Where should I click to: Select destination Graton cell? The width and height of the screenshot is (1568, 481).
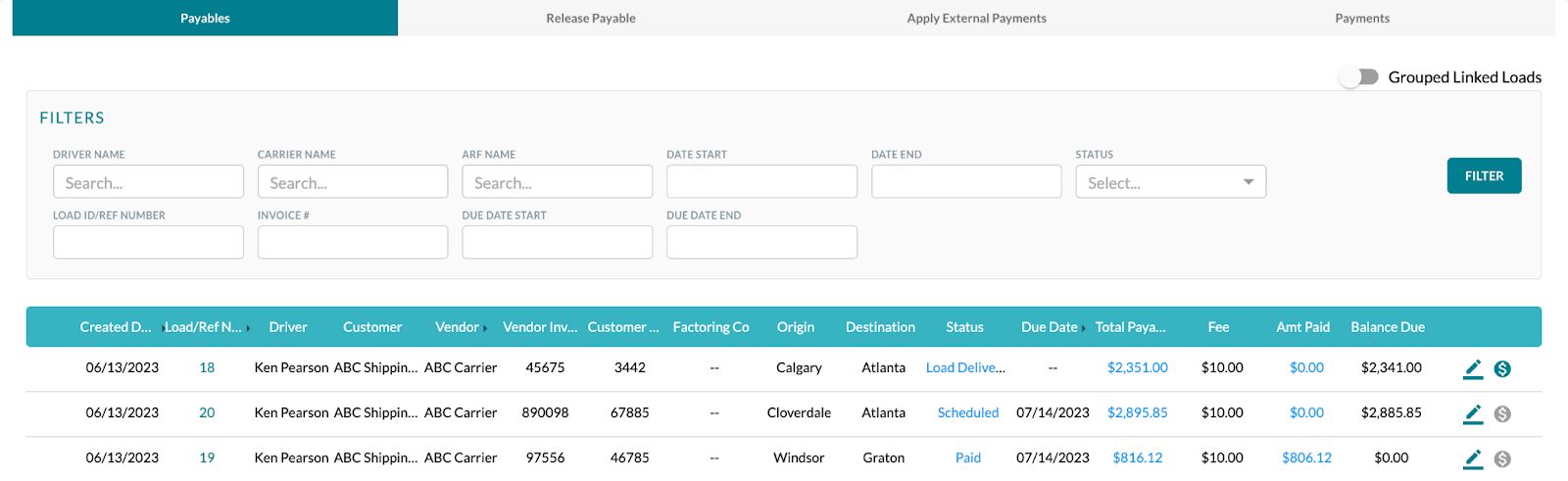pos(883,457)
